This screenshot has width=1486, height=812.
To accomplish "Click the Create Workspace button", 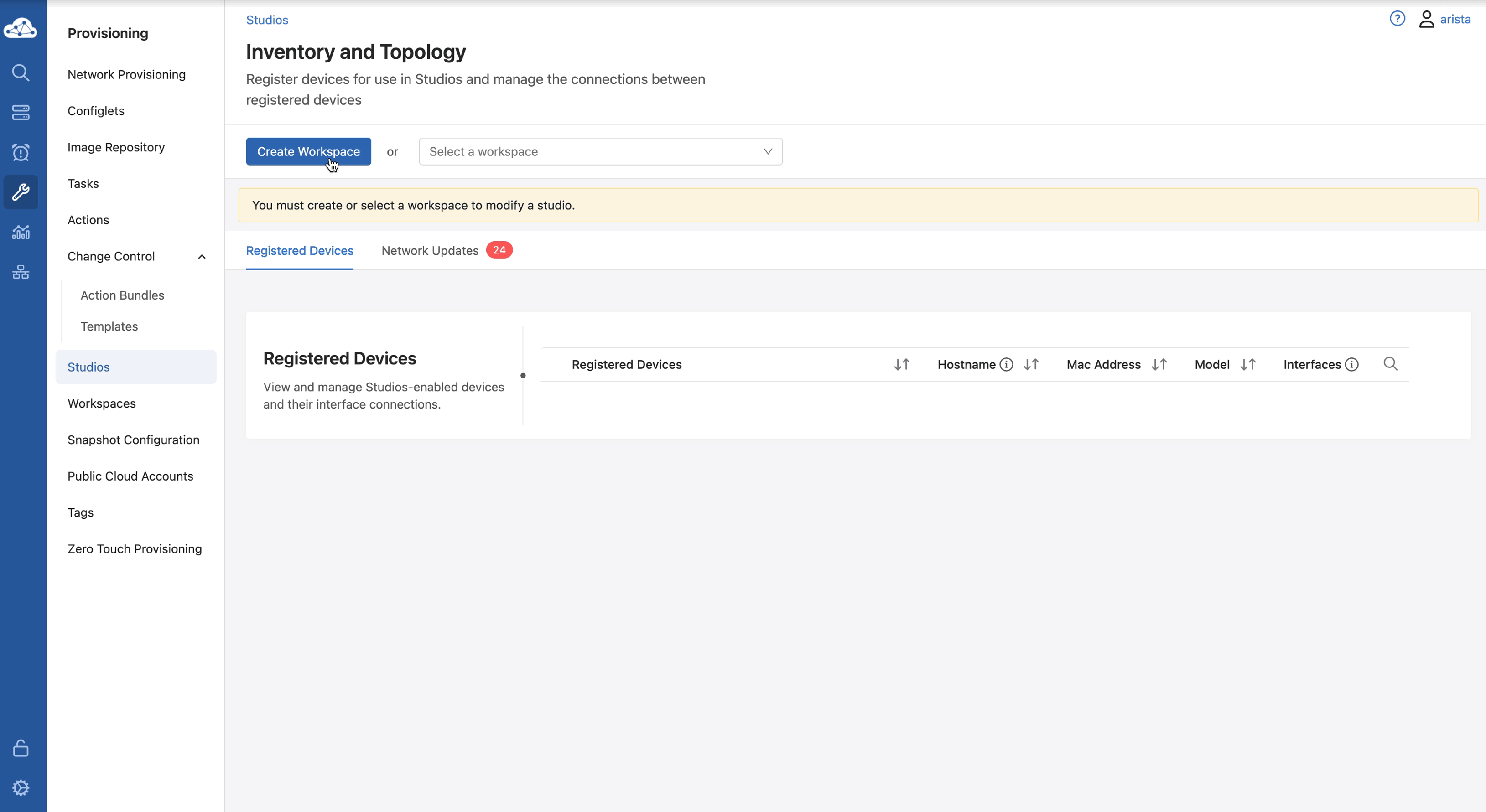I will tap(308, 152).
